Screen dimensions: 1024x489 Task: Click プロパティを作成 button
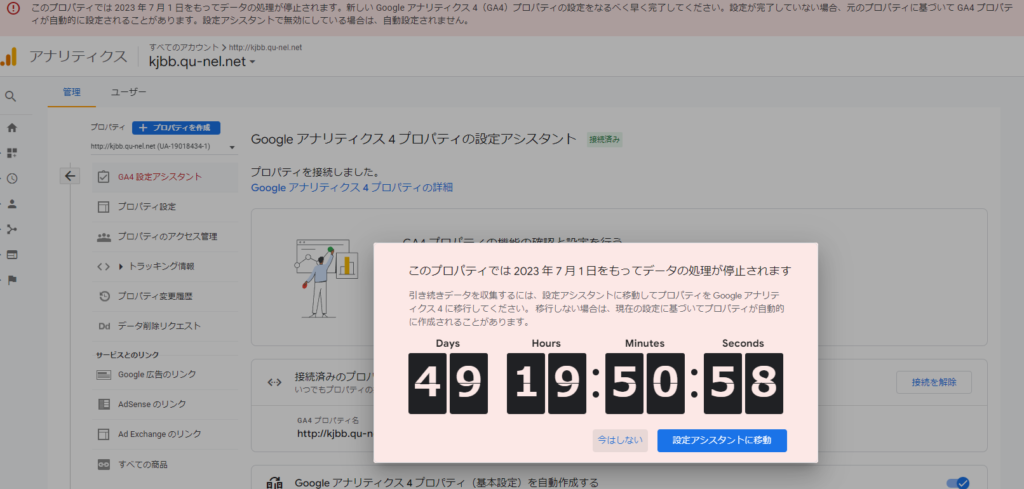click(176, 128)
